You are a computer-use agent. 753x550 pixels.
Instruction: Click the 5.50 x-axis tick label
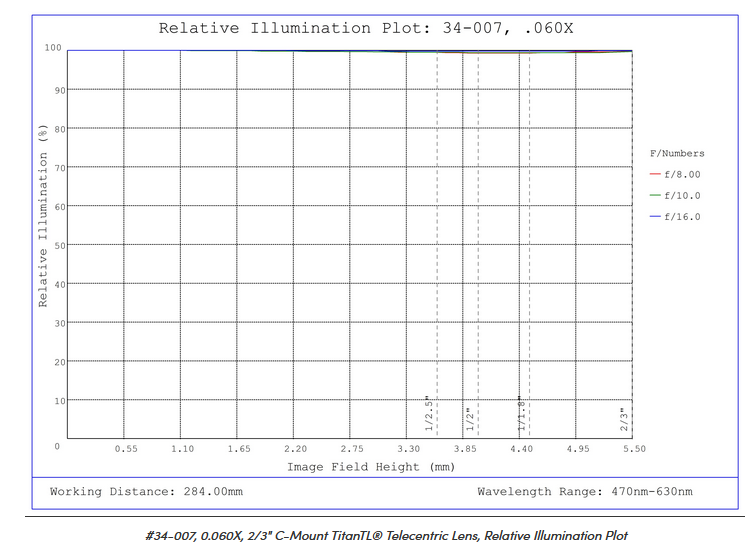pyautogui.click(x=634, y=449)
